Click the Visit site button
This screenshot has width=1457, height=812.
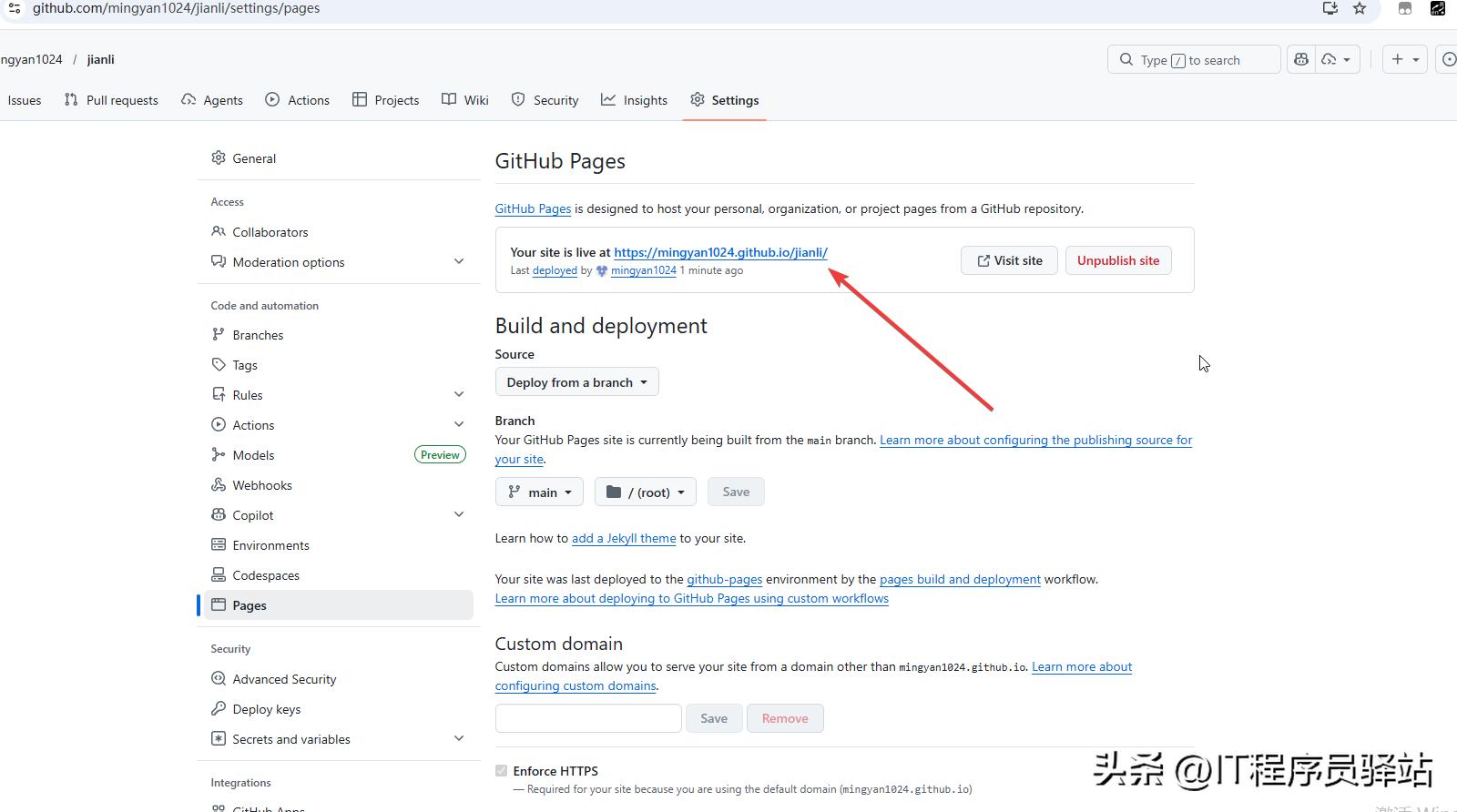tap(1009, 260)
